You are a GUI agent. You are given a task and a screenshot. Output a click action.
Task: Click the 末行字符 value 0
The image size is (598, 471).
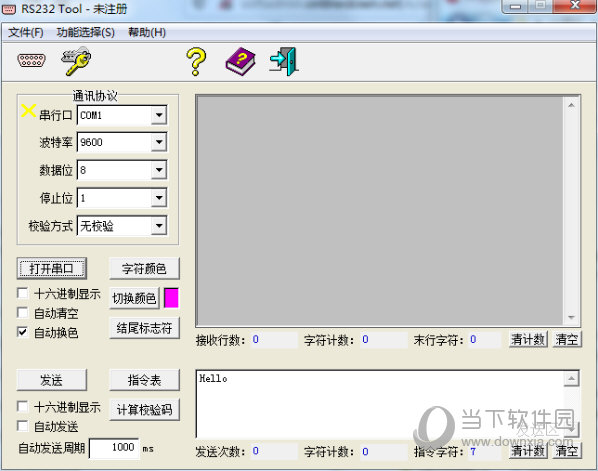coord(473,339)
